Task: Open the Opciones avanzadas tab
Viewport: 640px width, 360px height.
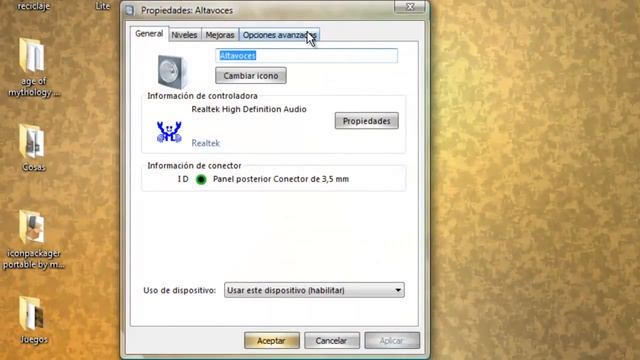Action: coord(279,35)
